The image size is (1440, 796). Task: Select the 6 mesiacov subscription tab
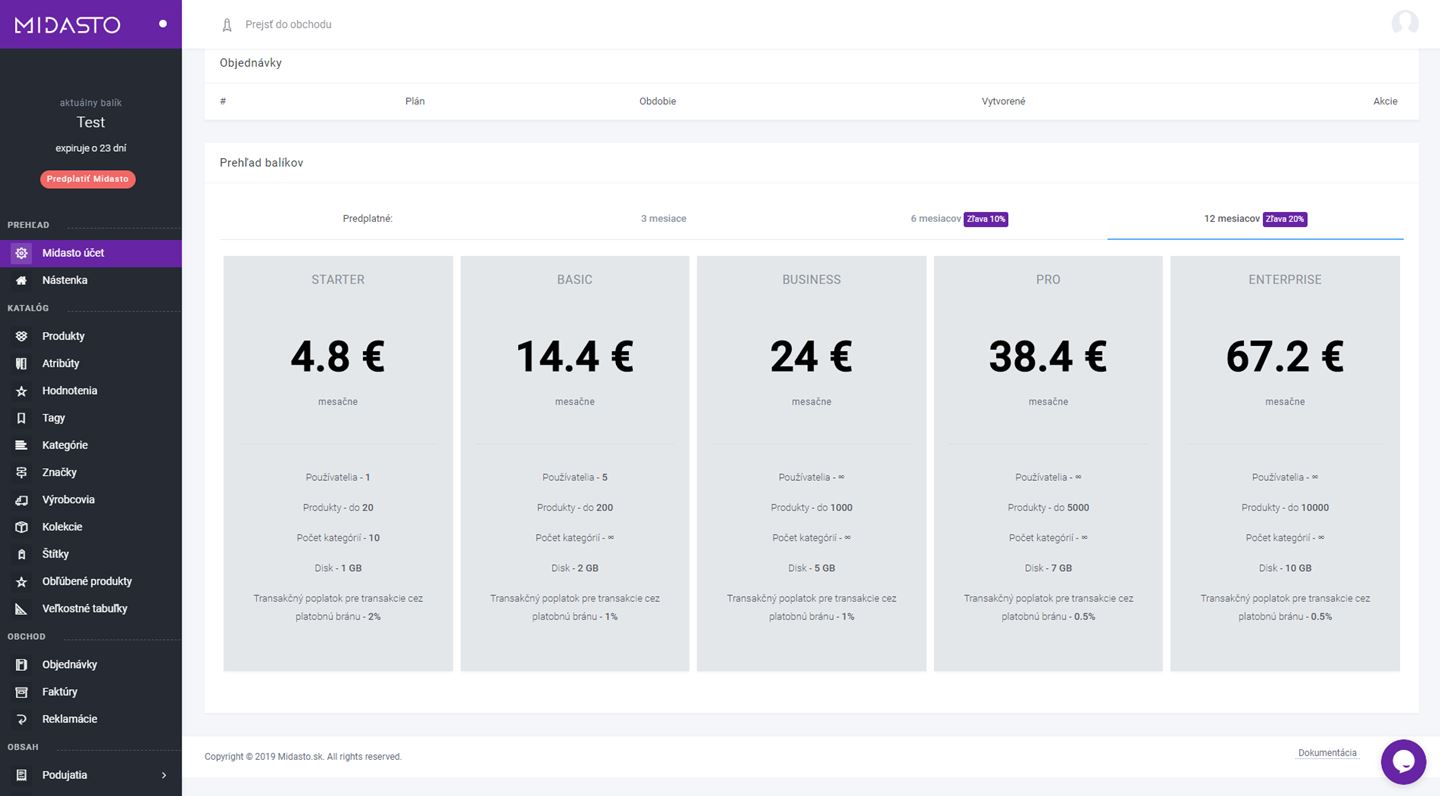pos(958,218)
